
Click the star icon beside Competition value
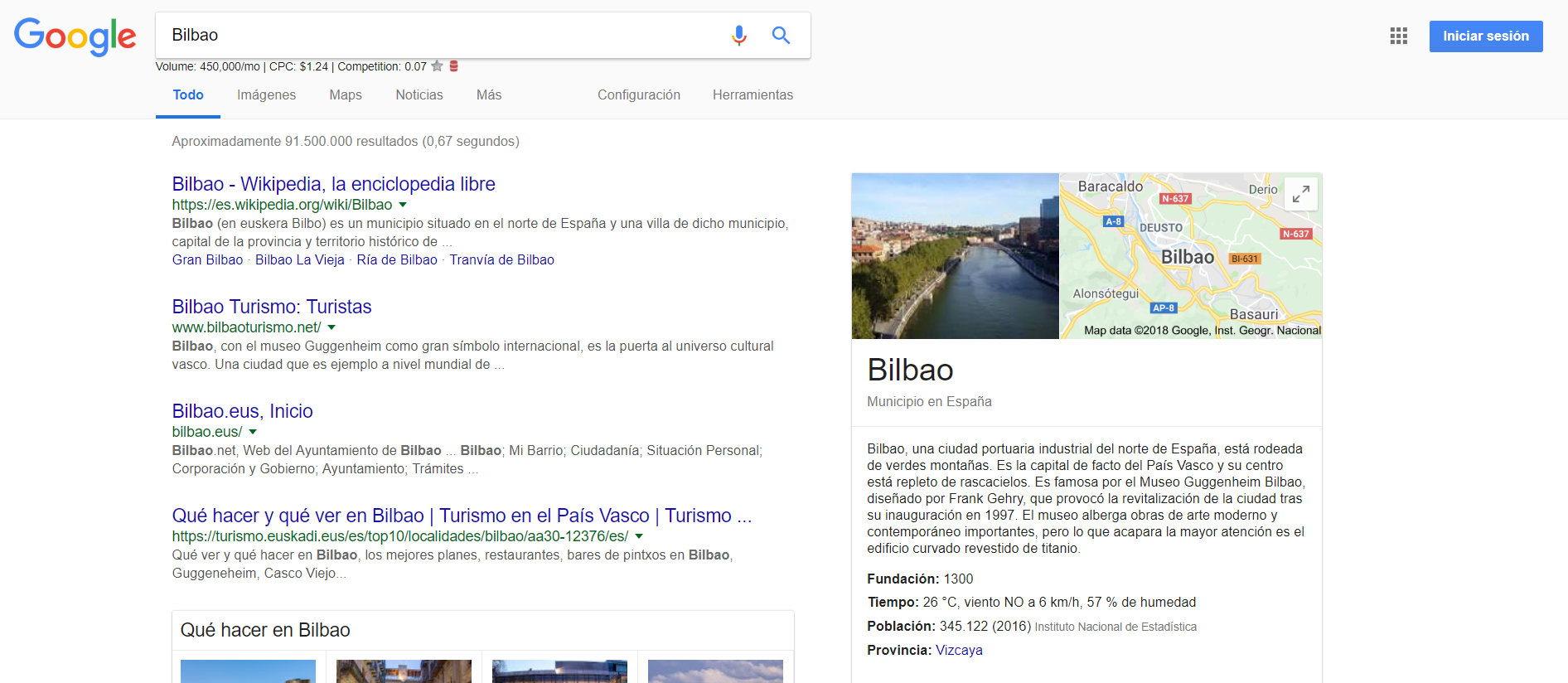pyautogui.click(x=438, y=66)
